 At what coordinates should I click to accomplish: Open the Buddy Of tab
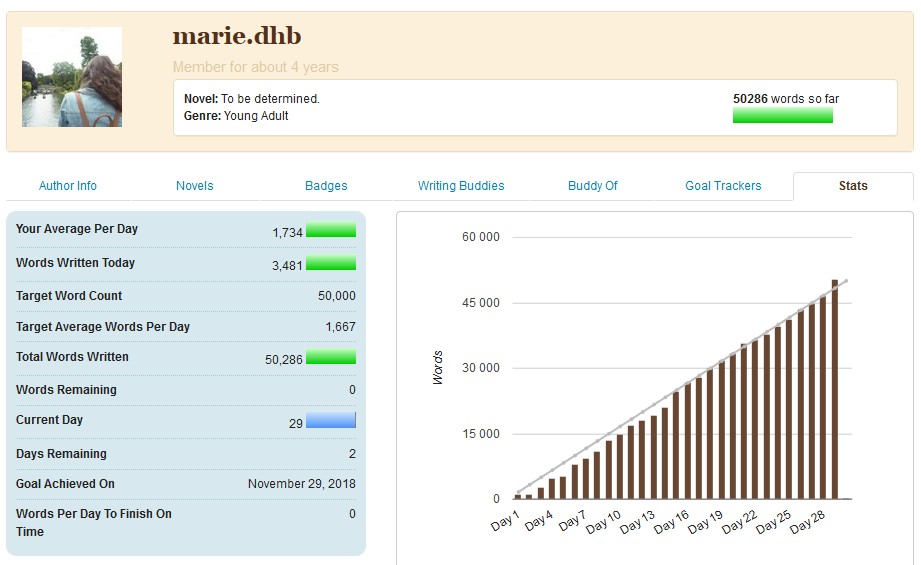coord(593,186)
